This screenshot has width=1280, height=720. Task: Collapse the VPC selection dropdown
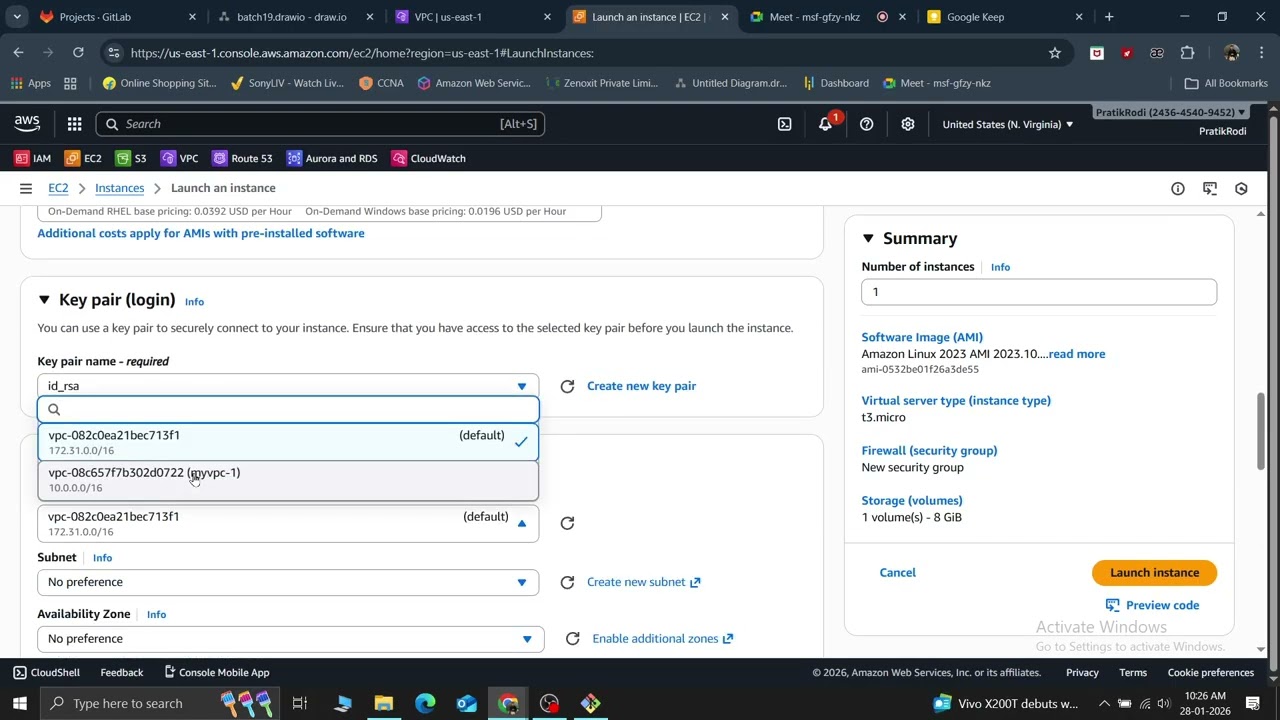tap(288, 523)
